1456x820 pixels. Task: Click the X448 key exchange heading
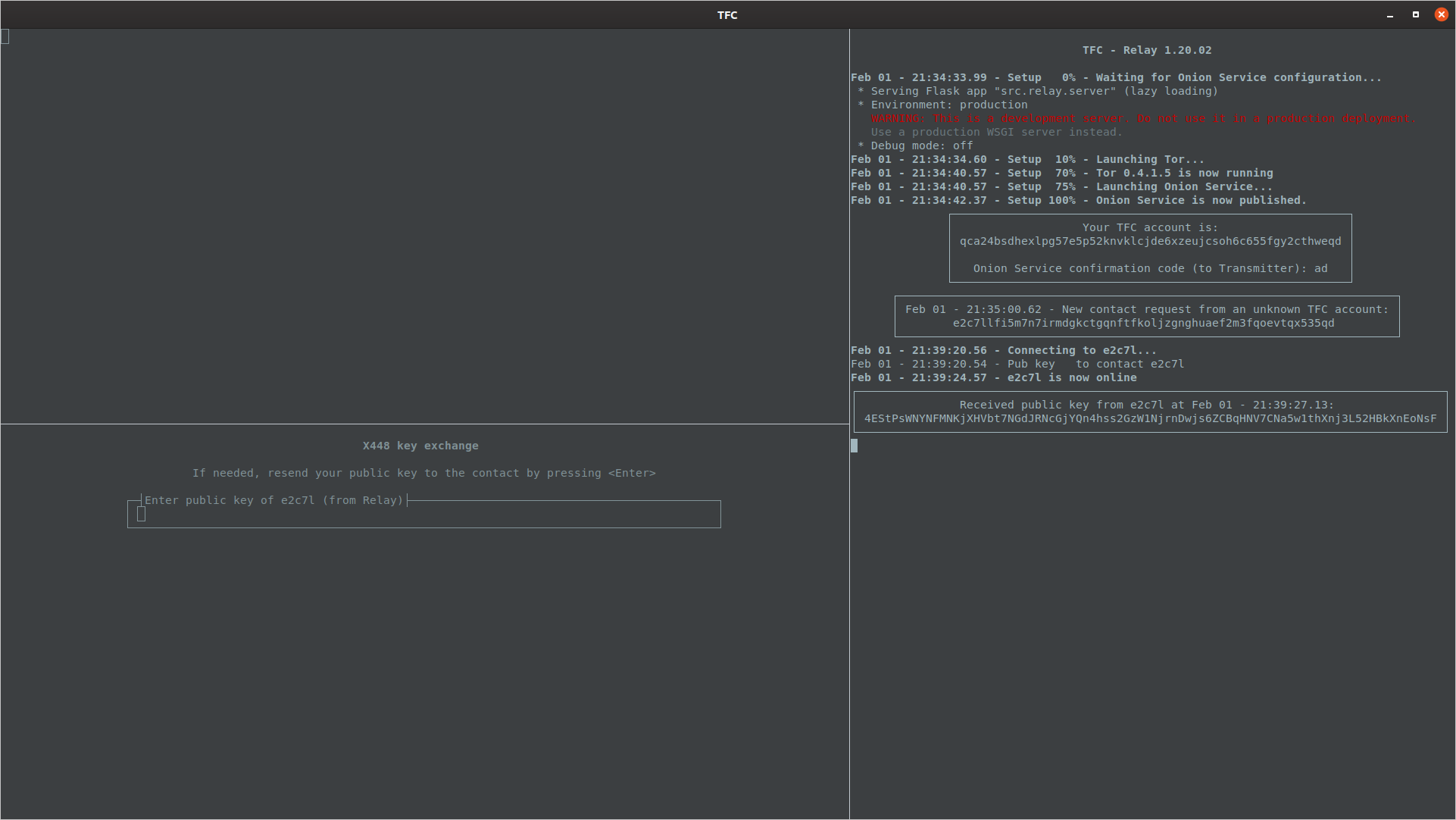420,446
